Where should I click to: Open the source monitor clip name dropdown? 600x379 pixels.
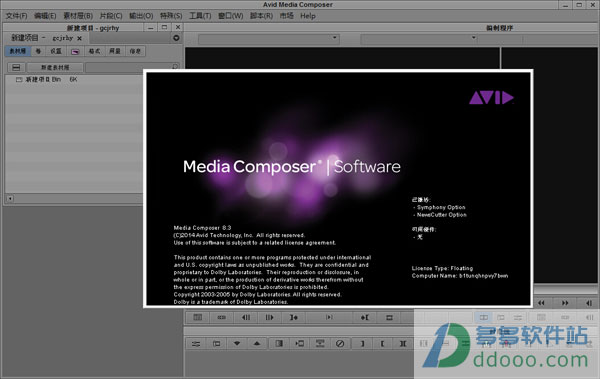268,38
